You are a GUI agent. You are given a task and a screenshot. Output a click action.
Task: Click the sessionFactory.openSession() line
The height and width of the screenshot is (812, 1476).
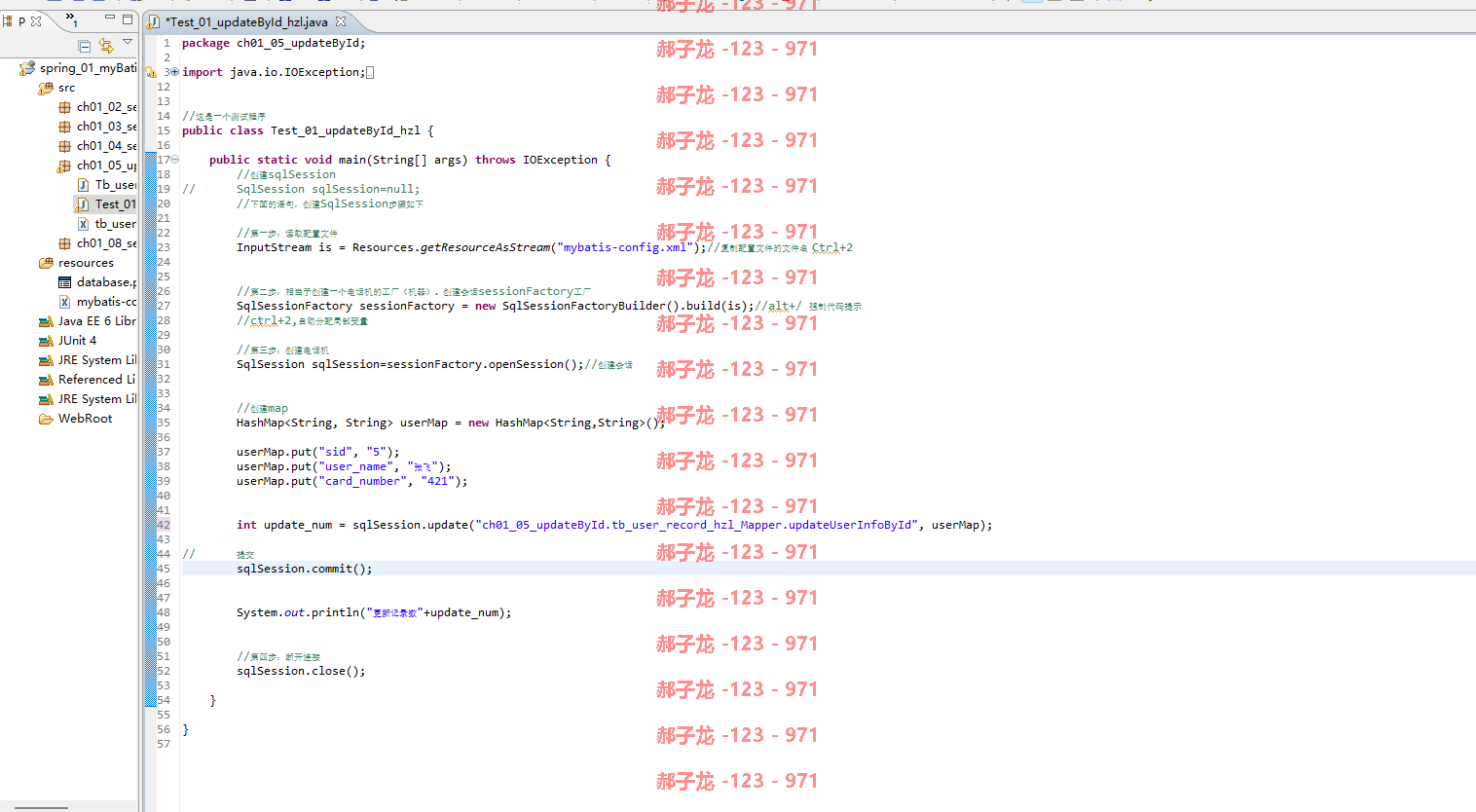[434, 364]
